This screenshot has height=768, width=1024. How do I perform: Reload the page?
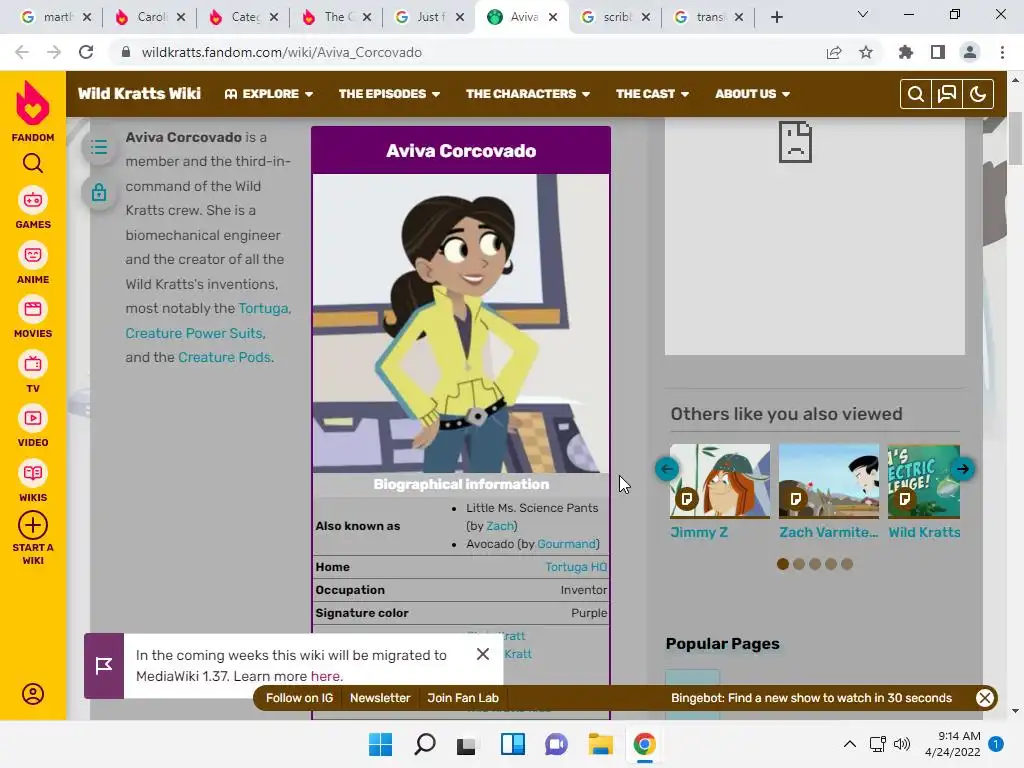click(86, 52)
